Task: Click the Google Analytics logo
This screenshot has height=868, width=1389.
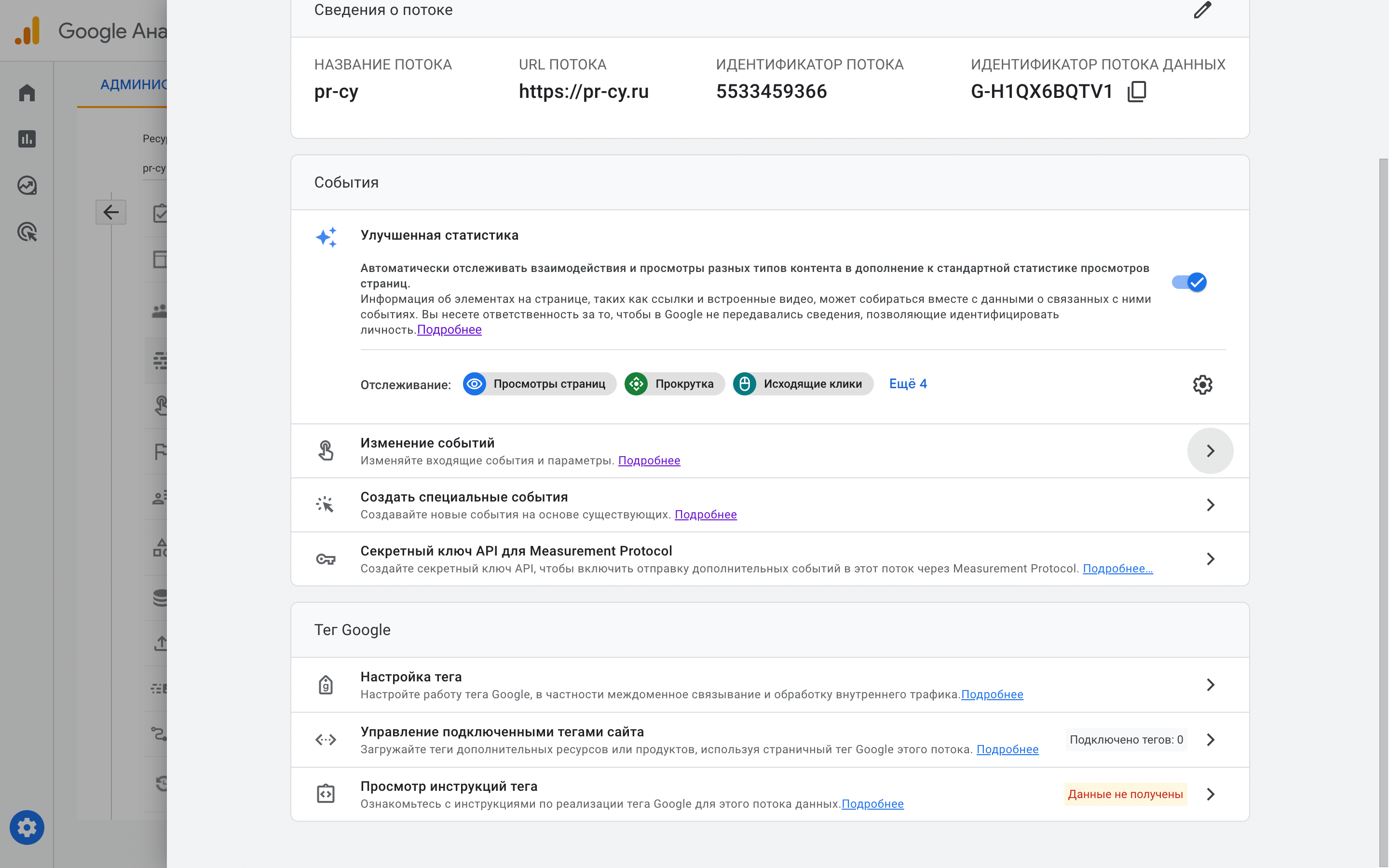Action: 27,30
